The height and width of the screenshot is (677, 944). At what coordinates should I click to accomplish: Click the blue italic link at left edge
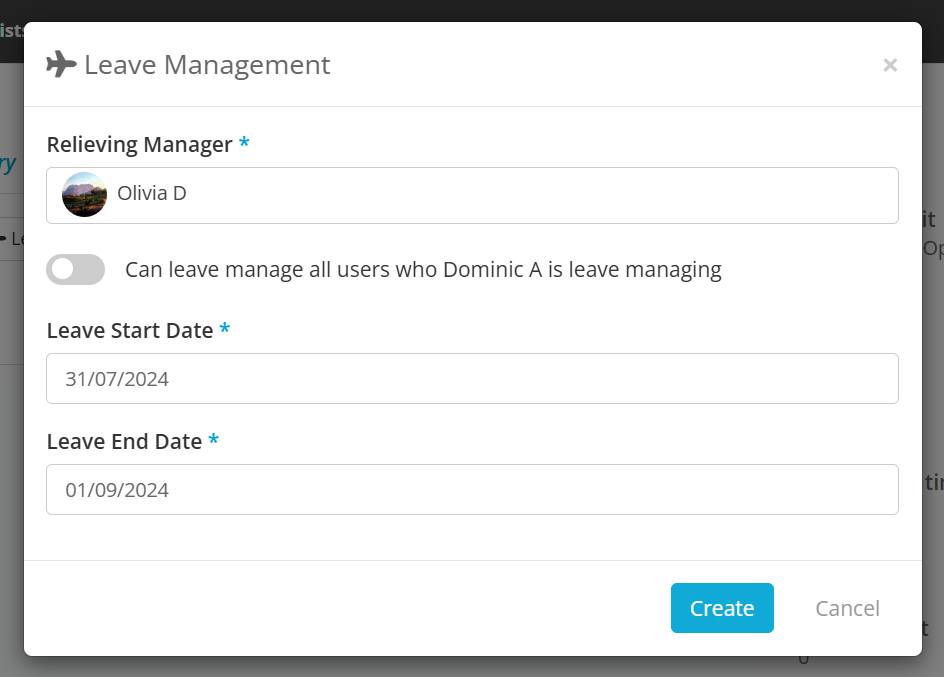tap(9, 163)
